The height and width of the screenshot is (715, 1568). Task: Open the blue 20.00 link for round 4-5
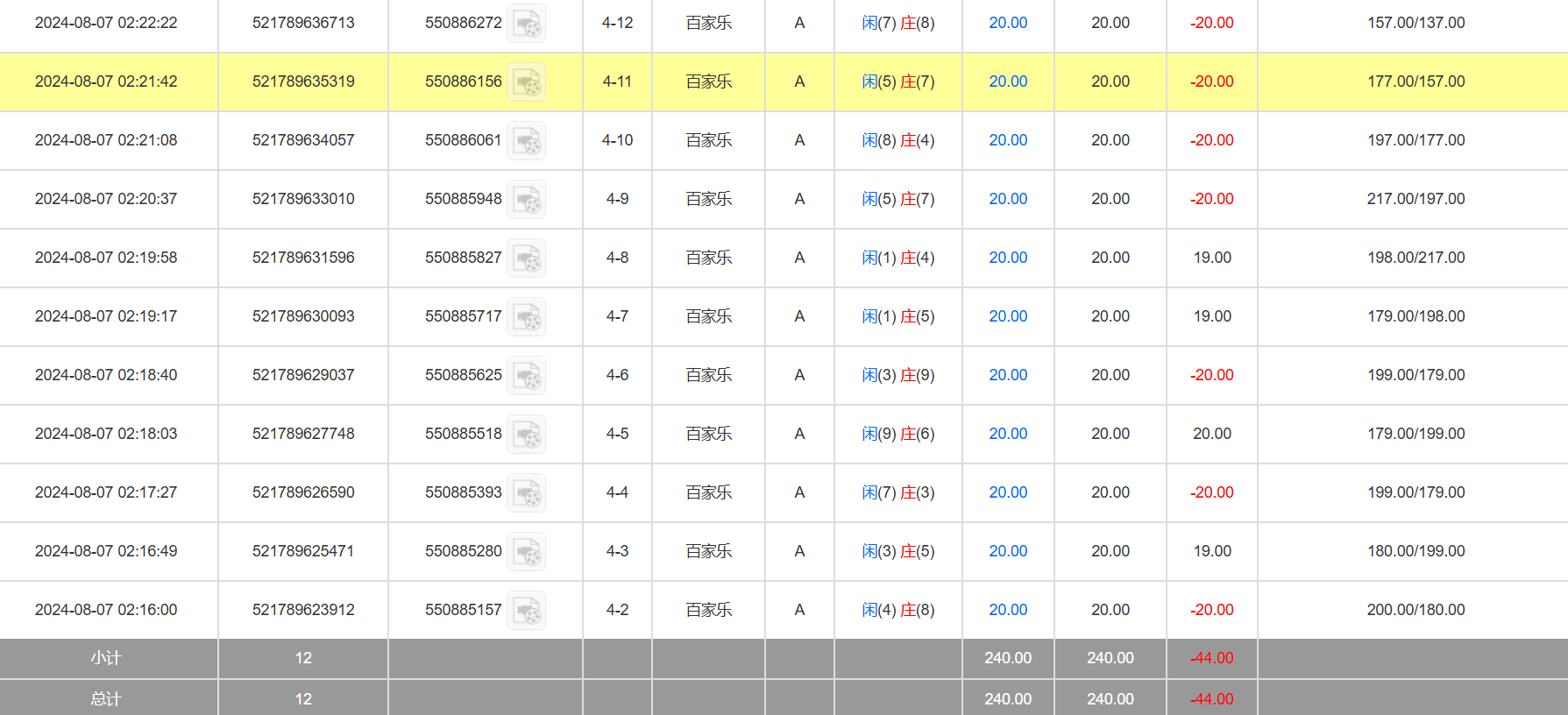point(1008,434)
